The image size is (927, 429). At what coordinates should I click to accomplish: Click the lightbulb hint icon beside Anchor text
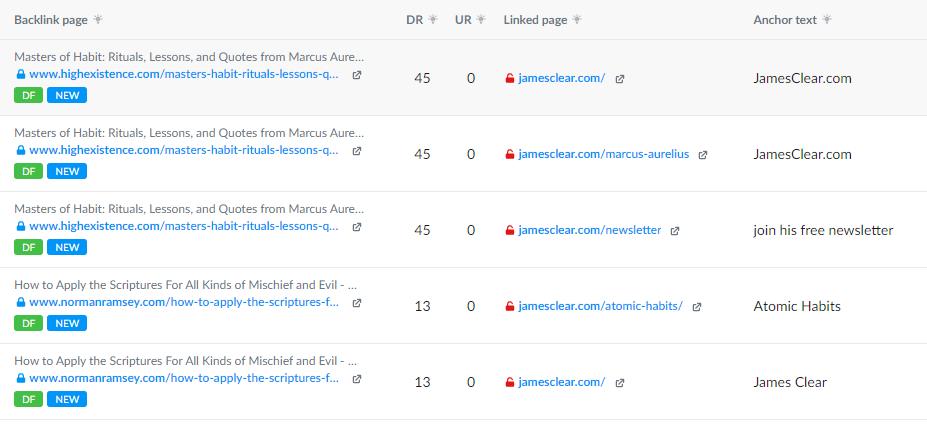(826, 20)
